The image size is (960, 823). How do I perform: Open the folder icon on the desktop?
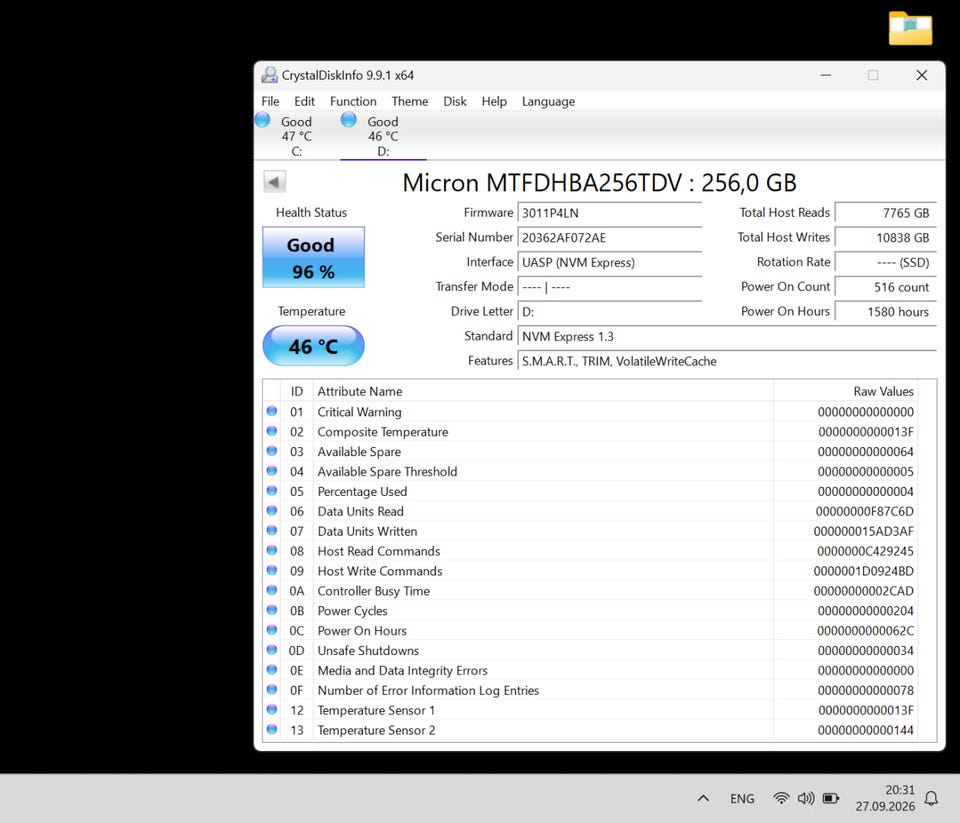point(910,28)
